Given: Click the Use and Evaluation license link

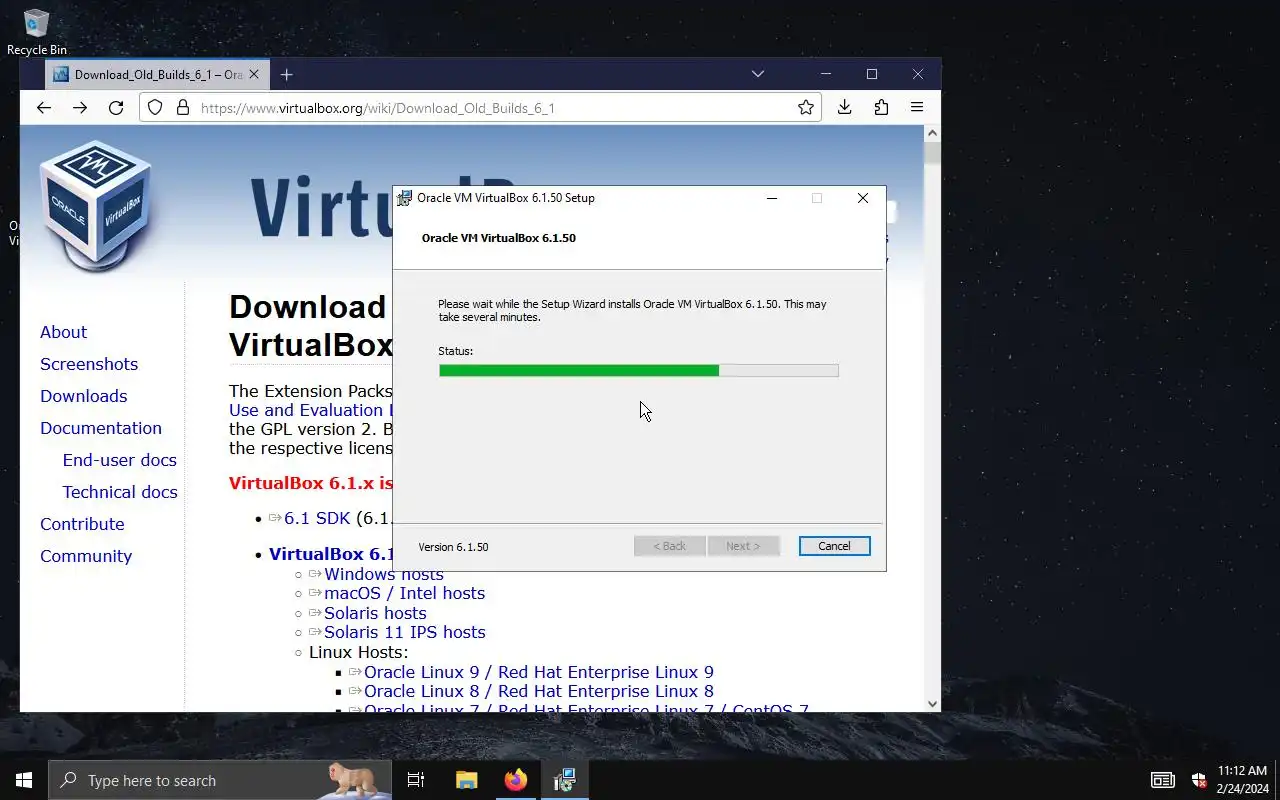Looking at the screenshot, I should [310, 410].
